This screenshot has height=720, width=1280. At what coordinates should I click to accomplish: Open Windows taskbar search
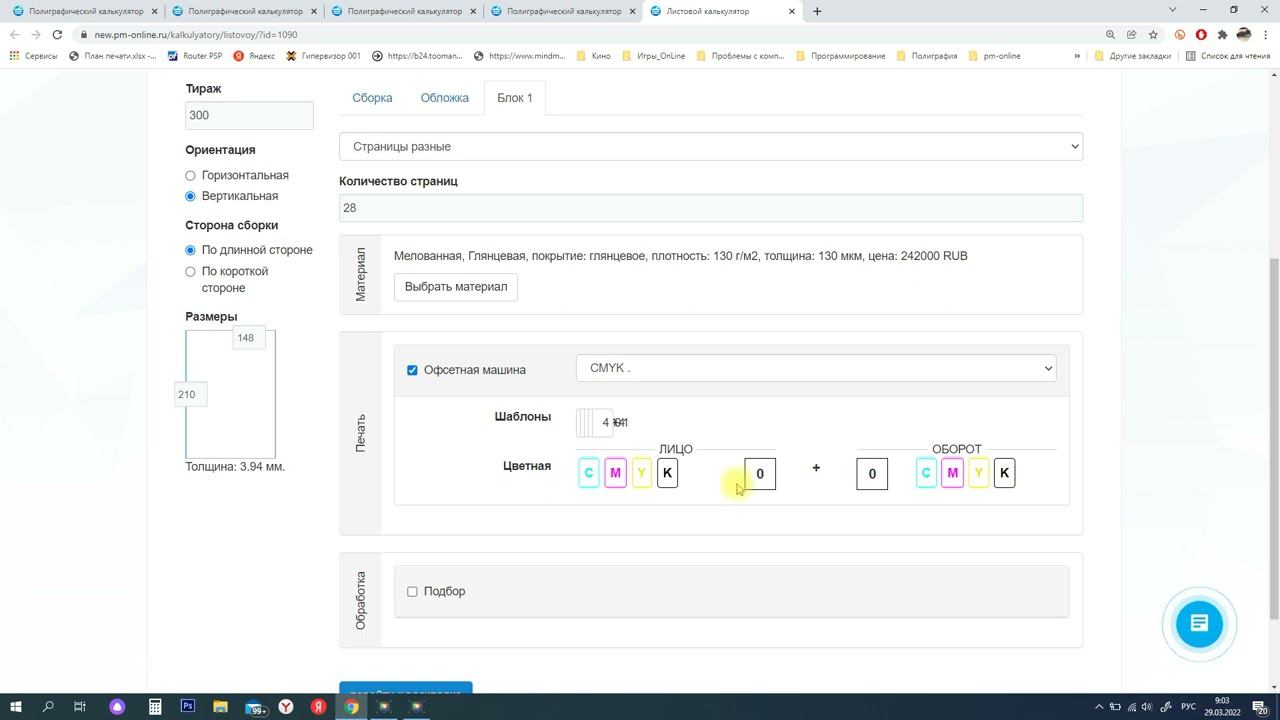tap(47, 707)
